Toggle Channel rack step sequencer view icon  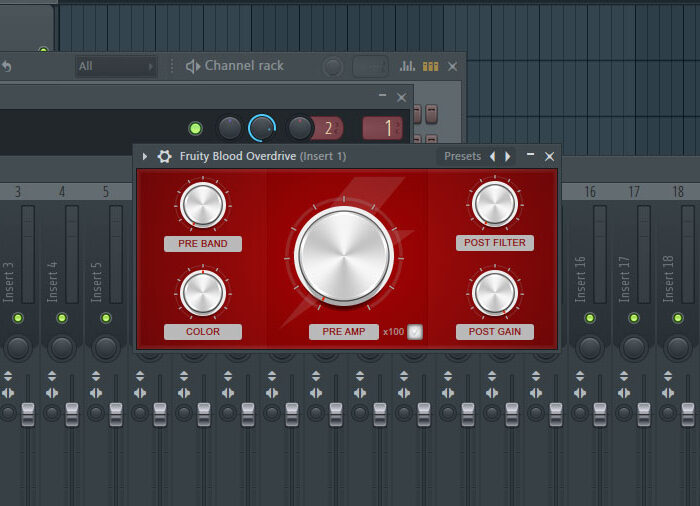pyautogui.click(x=430, y=67)
